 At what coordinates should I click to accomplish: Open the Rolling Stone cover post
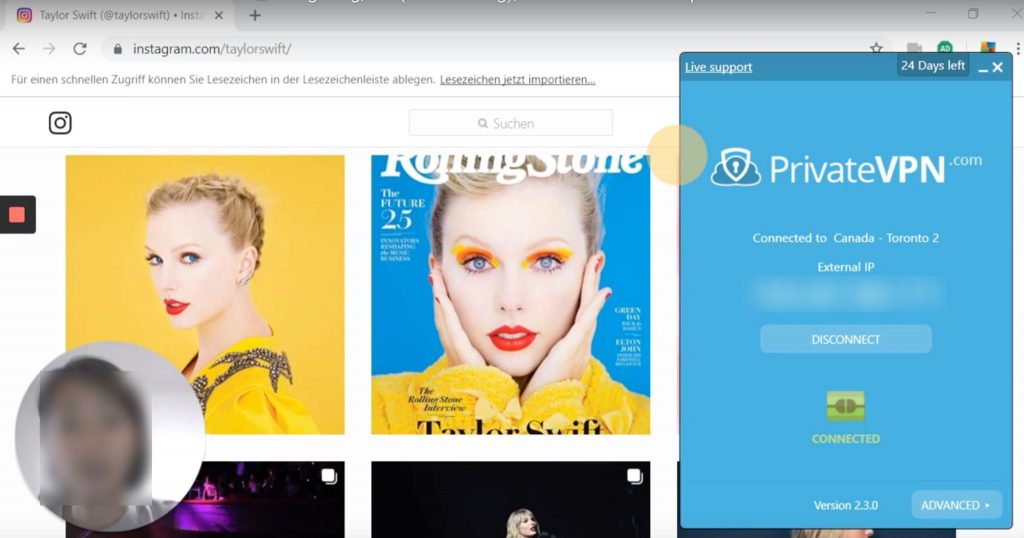(x=511, y=294)
